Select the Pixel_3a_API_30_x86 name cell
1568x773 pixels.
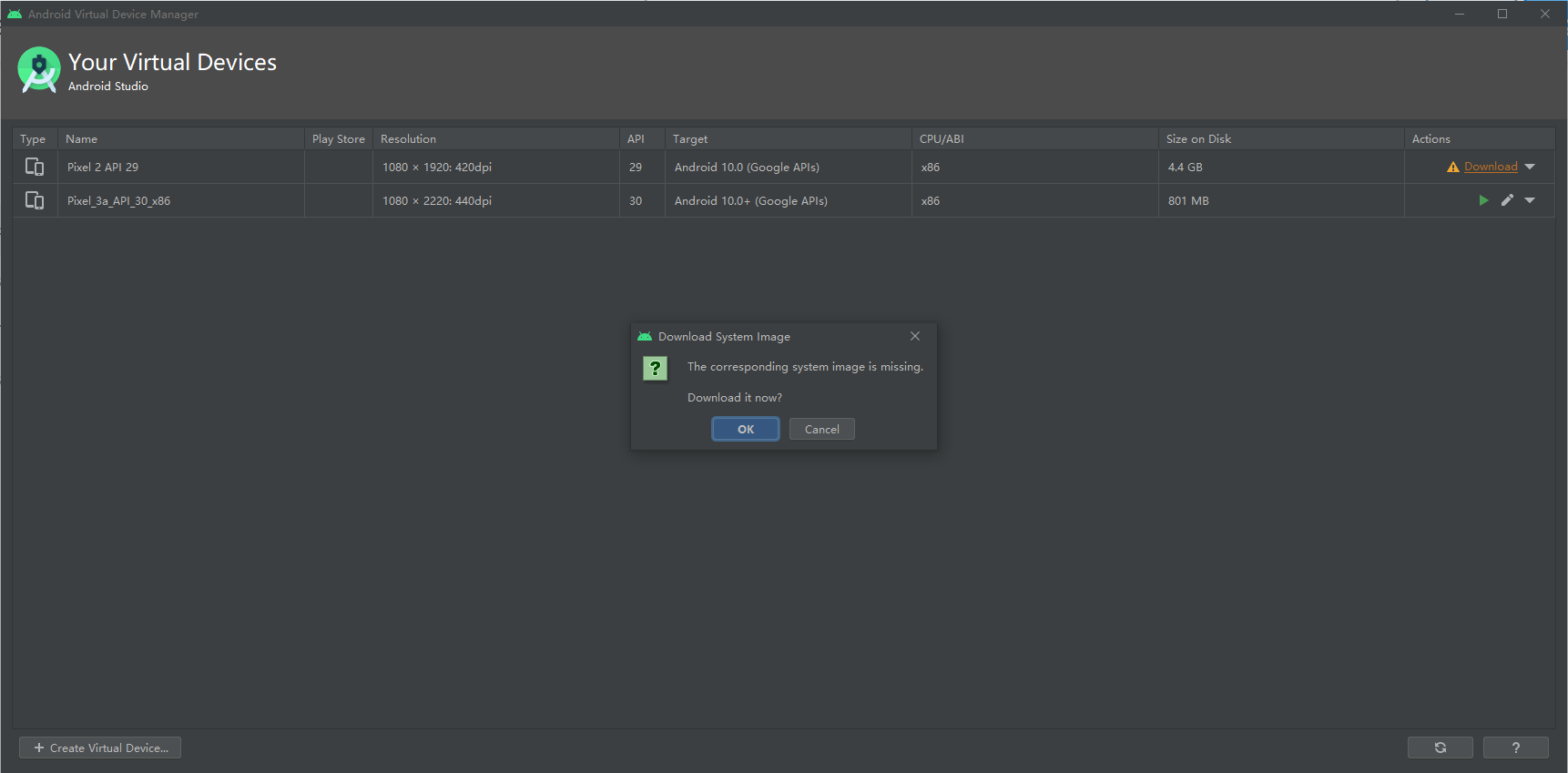180,200
